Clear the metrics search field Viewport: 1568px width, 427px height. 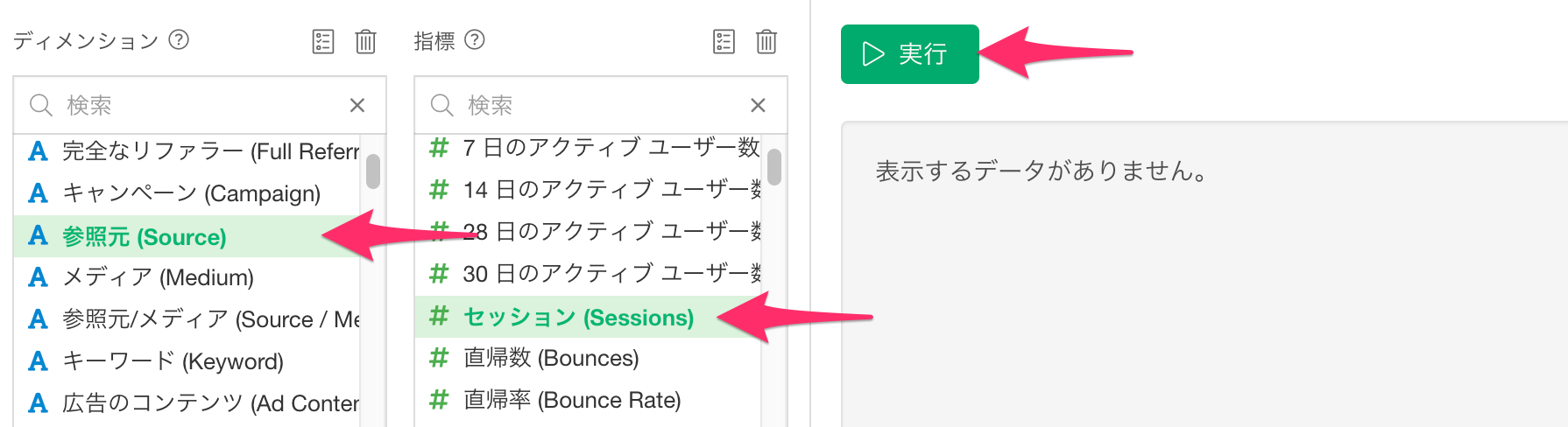759,105
